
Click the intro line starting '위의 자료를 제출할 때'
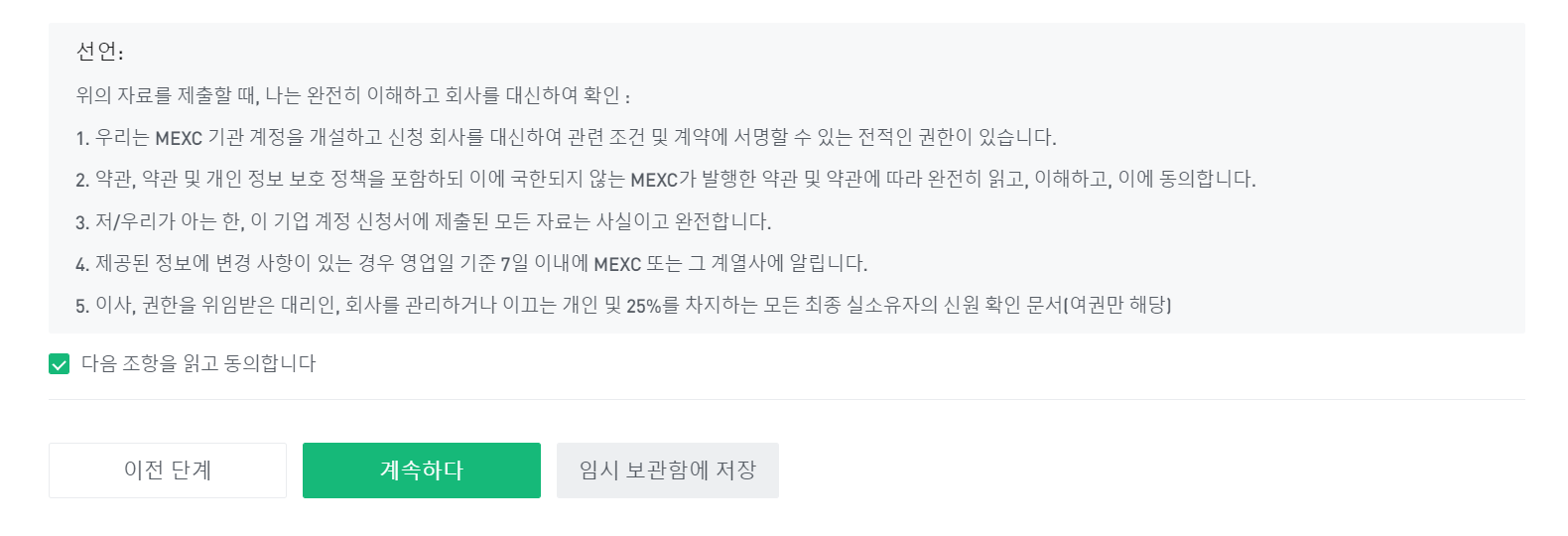[352, 96]
